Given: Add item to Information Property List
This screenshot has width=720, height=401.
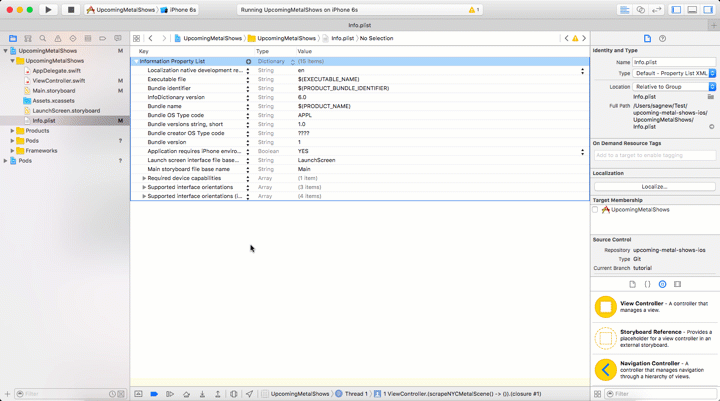Looking at the screenshot, I should [248, 62].
